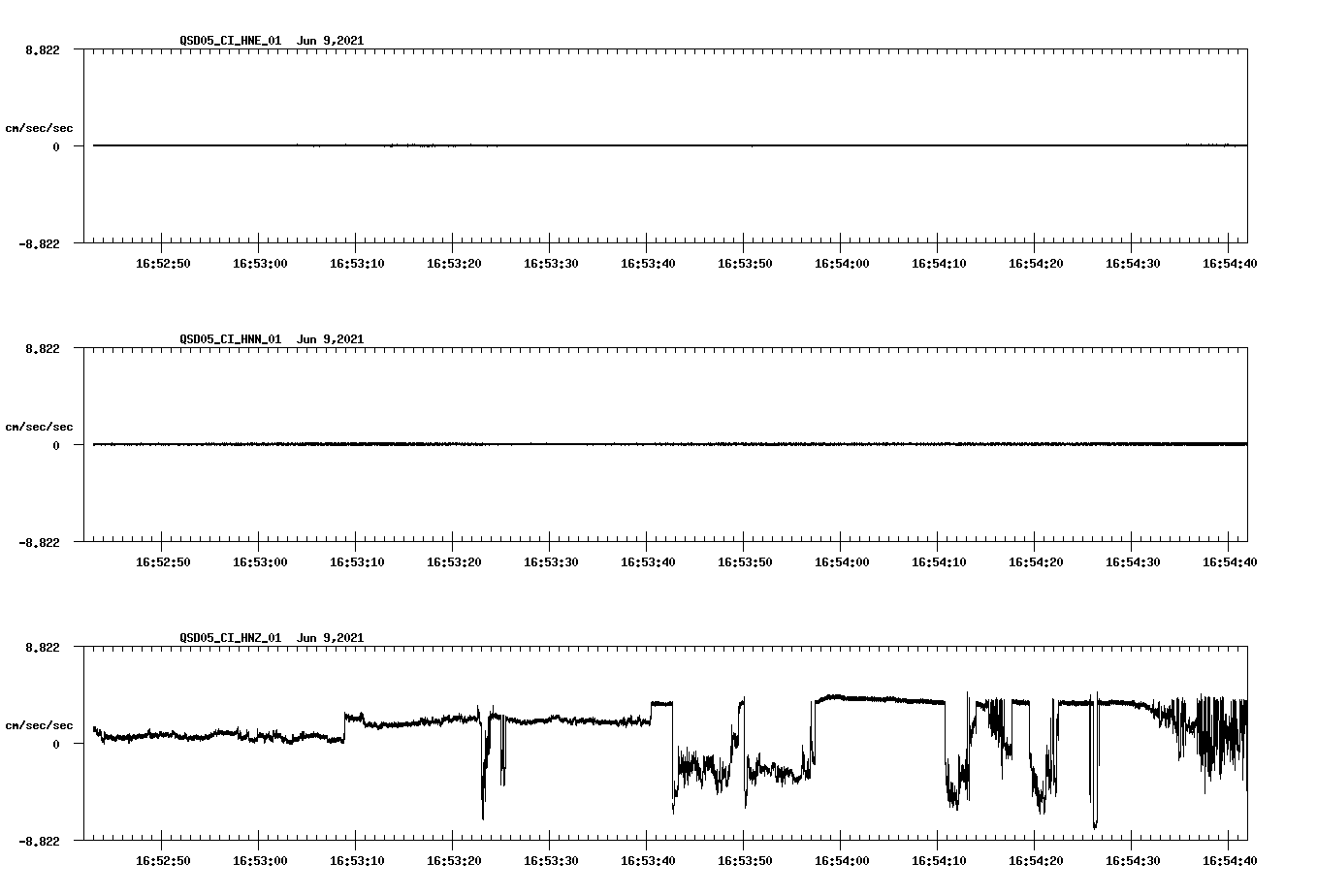Click 16:53:20 time label under HNZ plot
The image size is (1317, 896).
coord(454,861)
